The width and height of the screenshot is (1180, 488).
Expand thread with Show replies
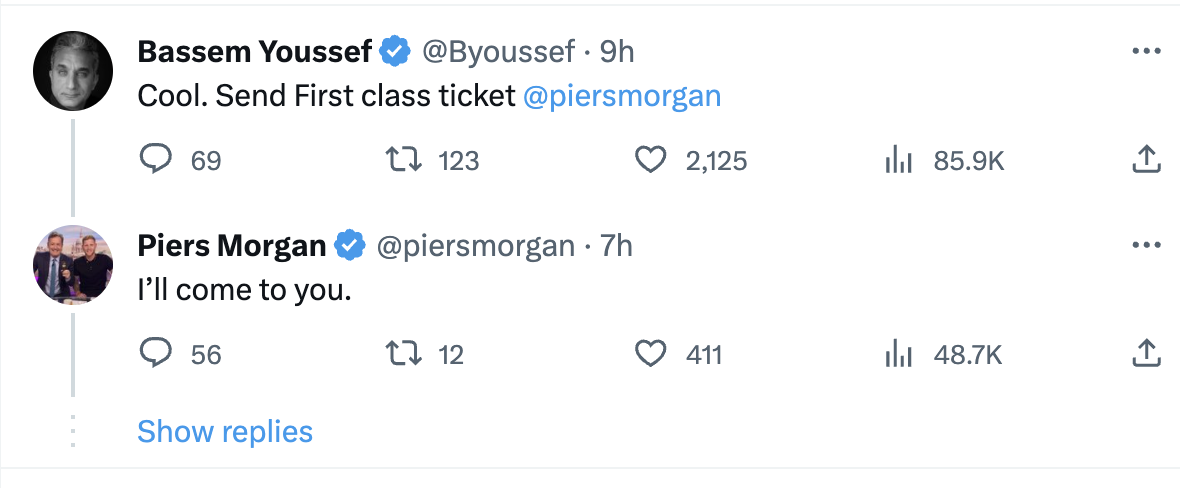pos(225,431)
